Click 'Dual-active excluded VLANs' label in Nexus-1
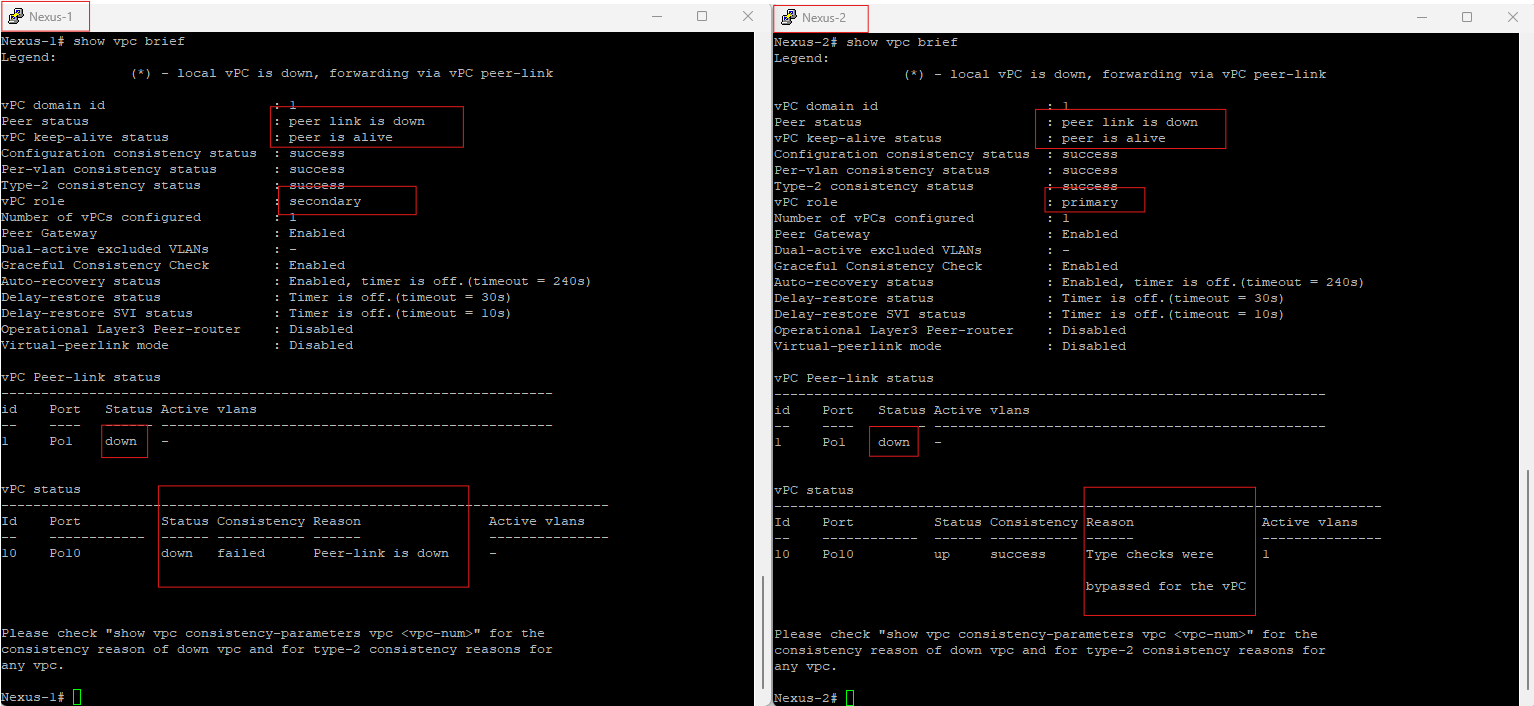This screenshot has width=1534, height=706. pos(105,249)
